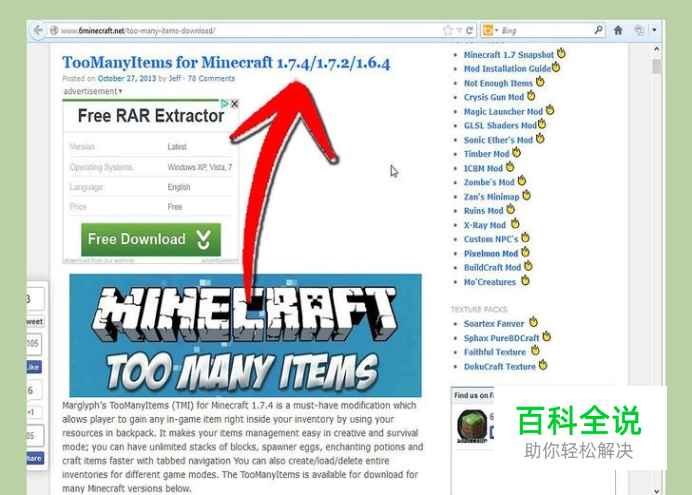This screenshot has width=692, height=495.
Task: Open the Bing search engine selector
Action: click(490, 30)
